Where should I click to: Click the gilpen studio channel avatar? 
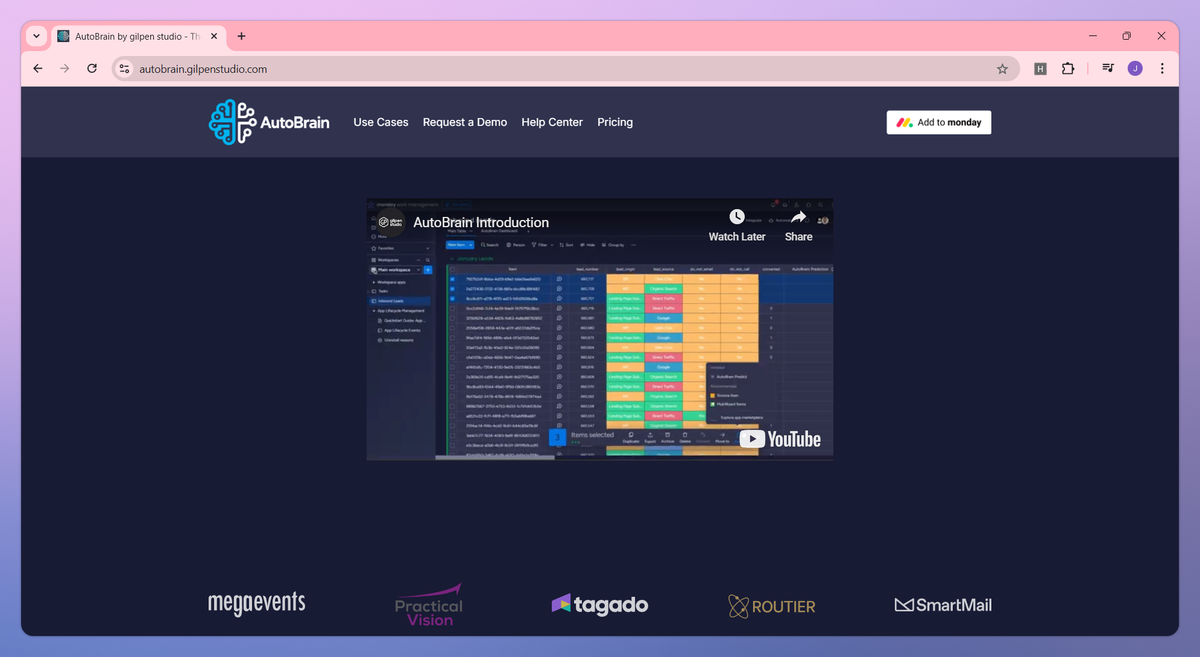[390, 222]
